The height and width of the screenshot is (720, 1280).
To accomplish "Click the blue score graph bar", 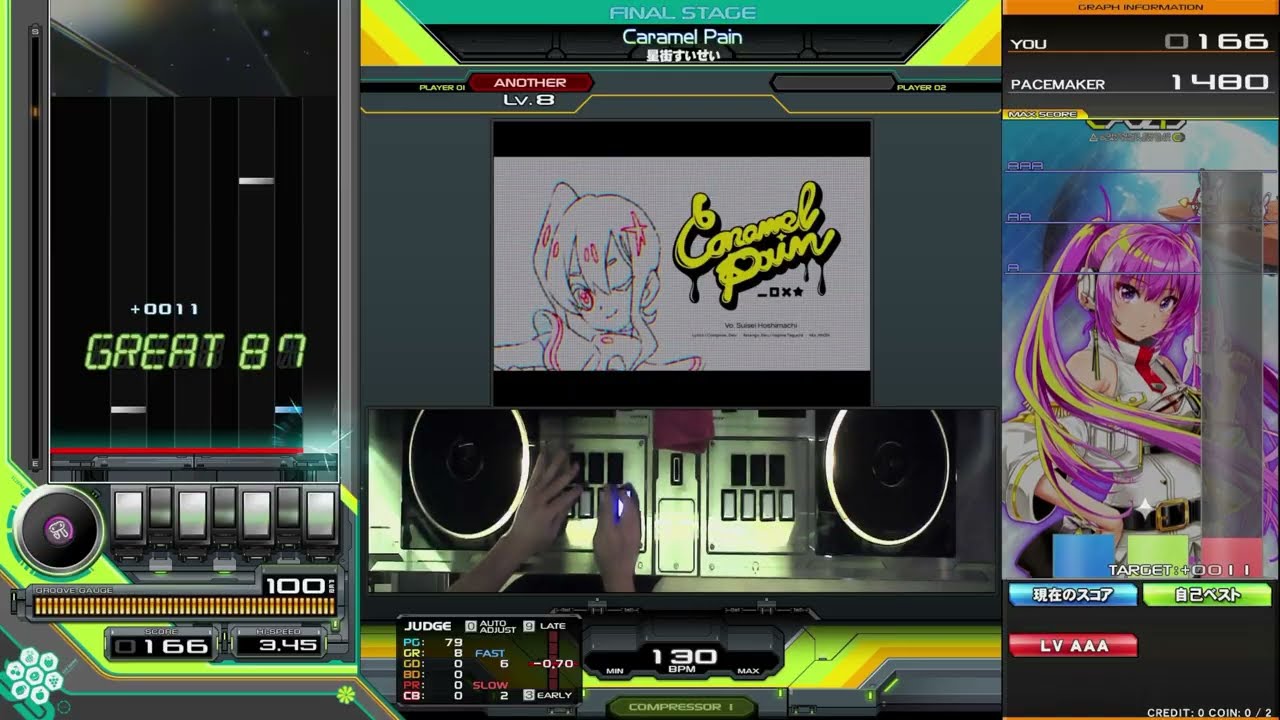I will [x=1083, y=557].
